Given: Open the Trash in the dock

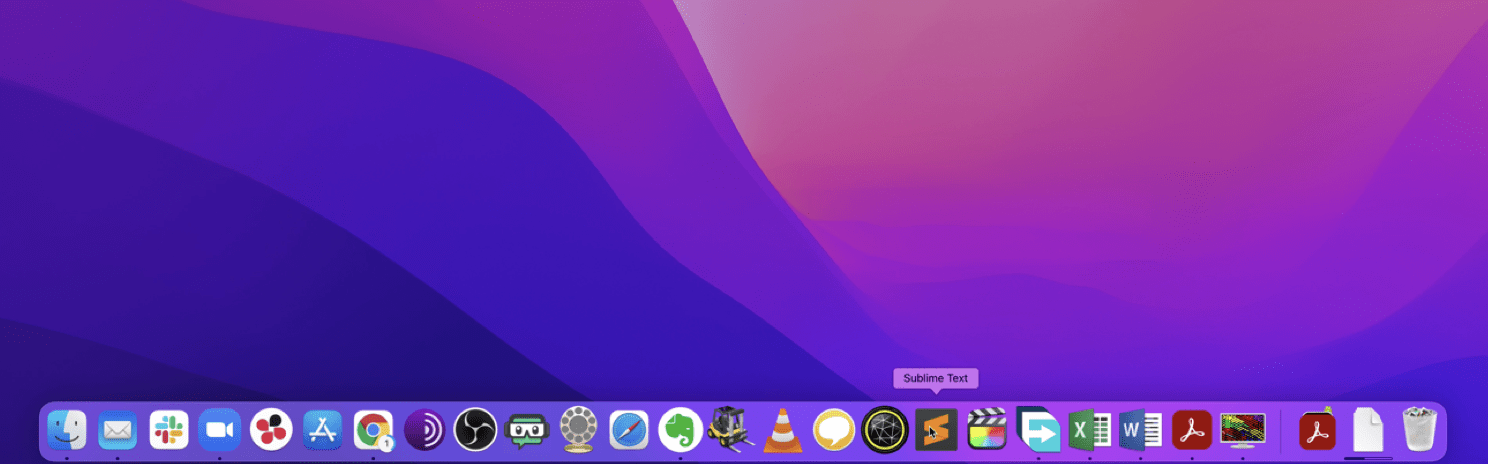Looking at the screenshot, I should click(1419, 430).
